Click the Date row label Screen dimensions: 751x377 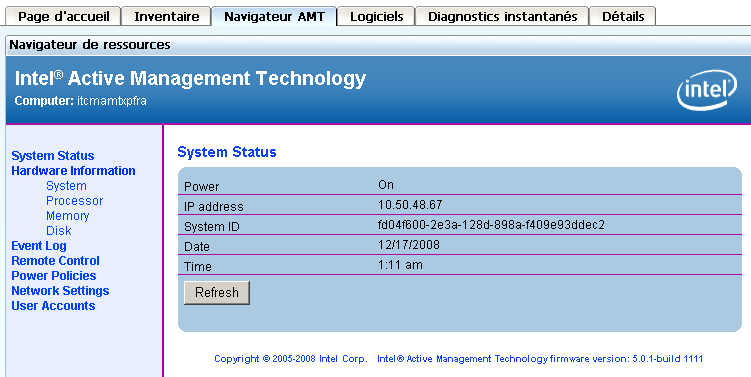[197, 247]
